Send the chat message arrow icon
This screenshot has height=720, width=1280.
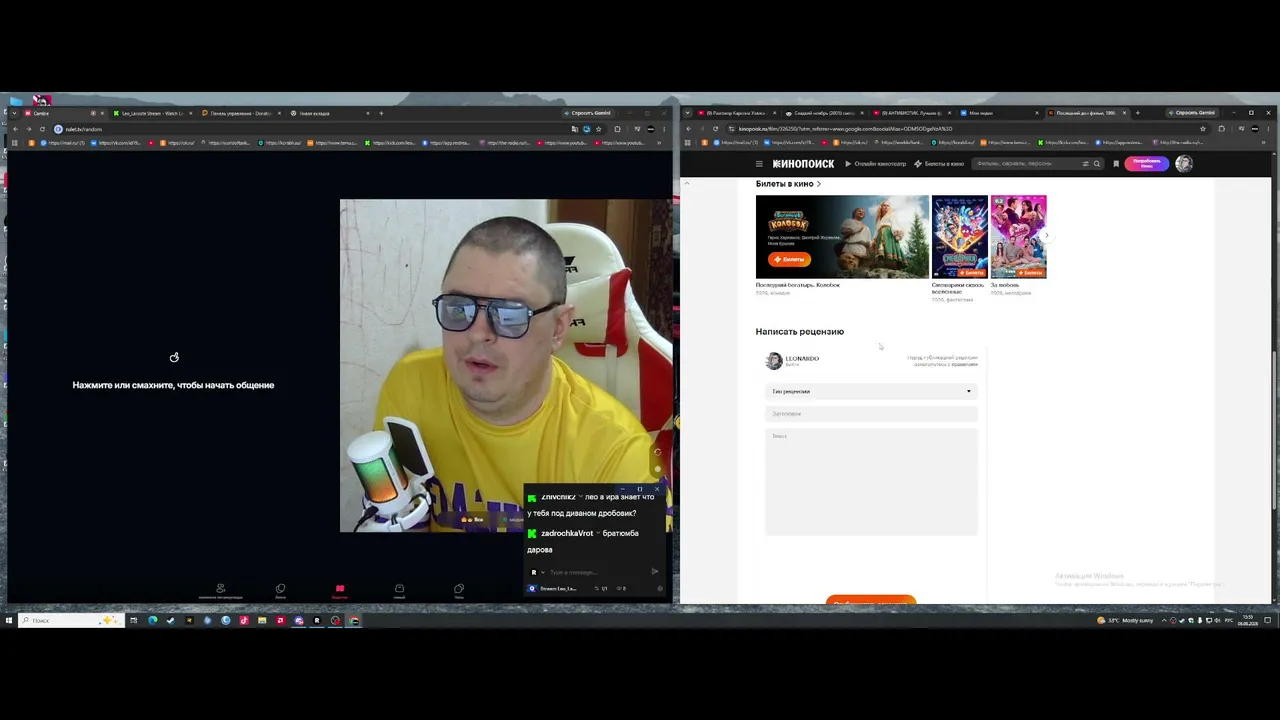coord(654,572)
